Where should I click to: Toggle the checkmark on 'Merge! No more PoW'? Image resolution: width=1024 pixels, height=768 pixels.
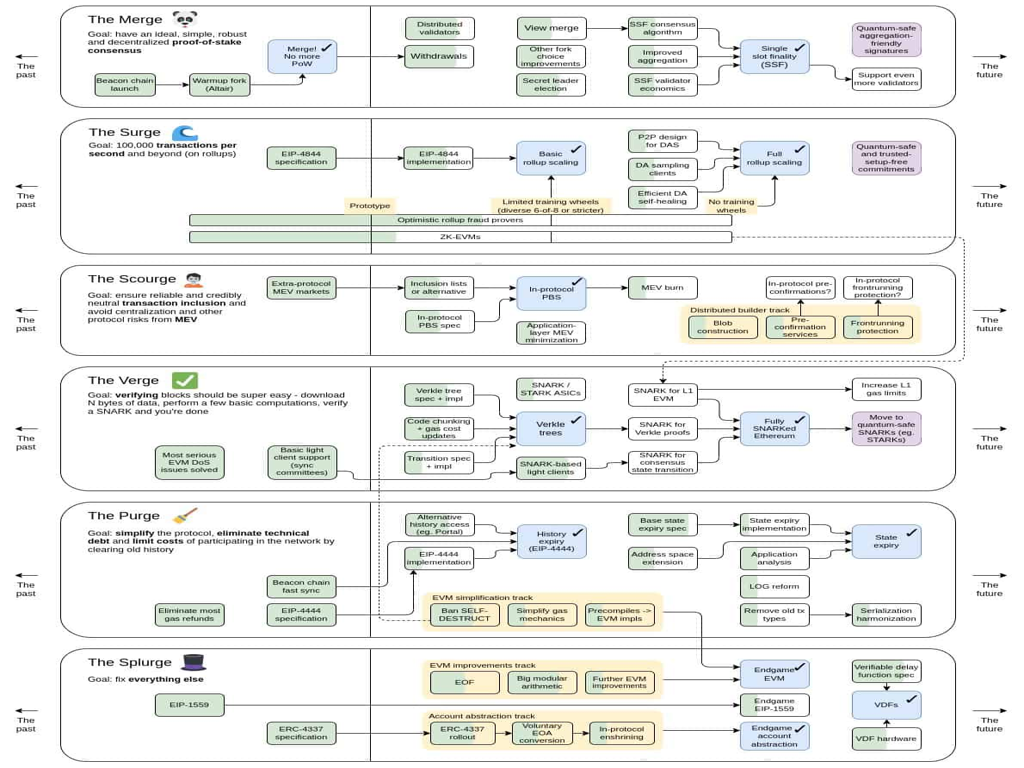pyautogui.click(x=326, y=47)
